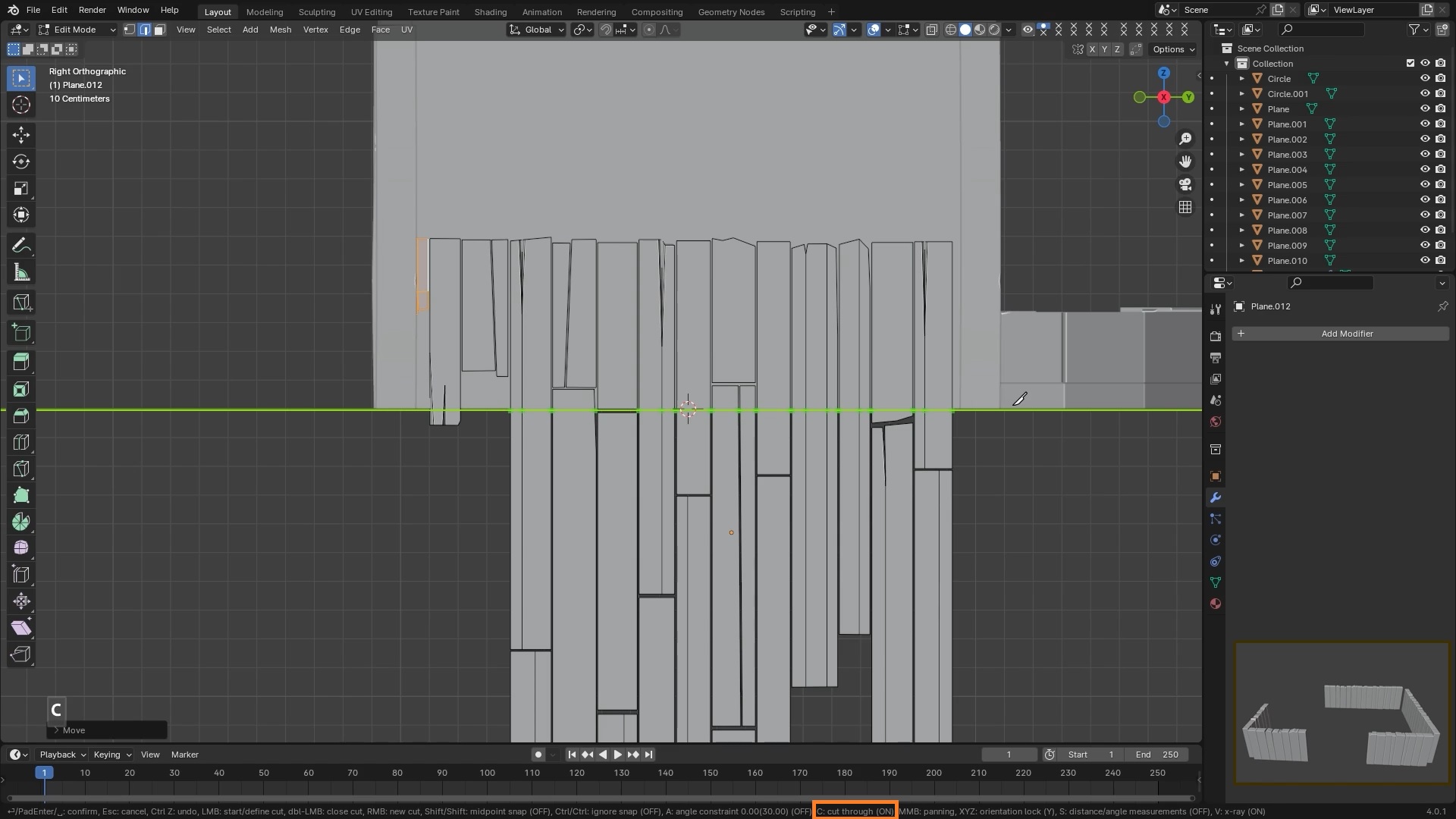1456x819 pixels.
Task: Select the Extrude Region tool
Action: pos(21,362)
